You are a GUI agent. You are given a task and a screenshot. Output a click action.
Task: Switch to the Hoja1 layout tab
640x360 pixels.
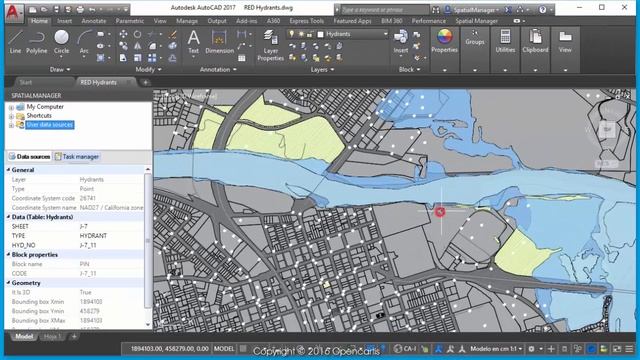(52, 337)
